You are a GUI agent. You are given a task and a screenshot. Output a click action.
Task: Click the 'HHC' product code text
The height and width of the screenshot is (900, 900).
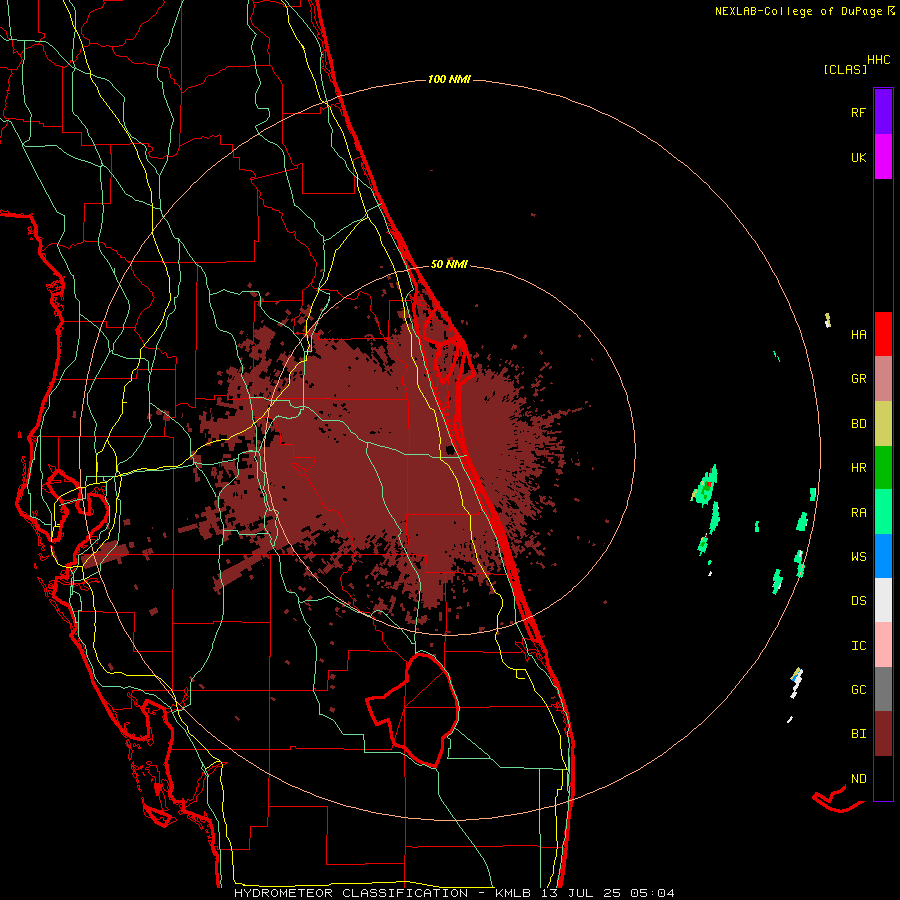coord(878,60)
